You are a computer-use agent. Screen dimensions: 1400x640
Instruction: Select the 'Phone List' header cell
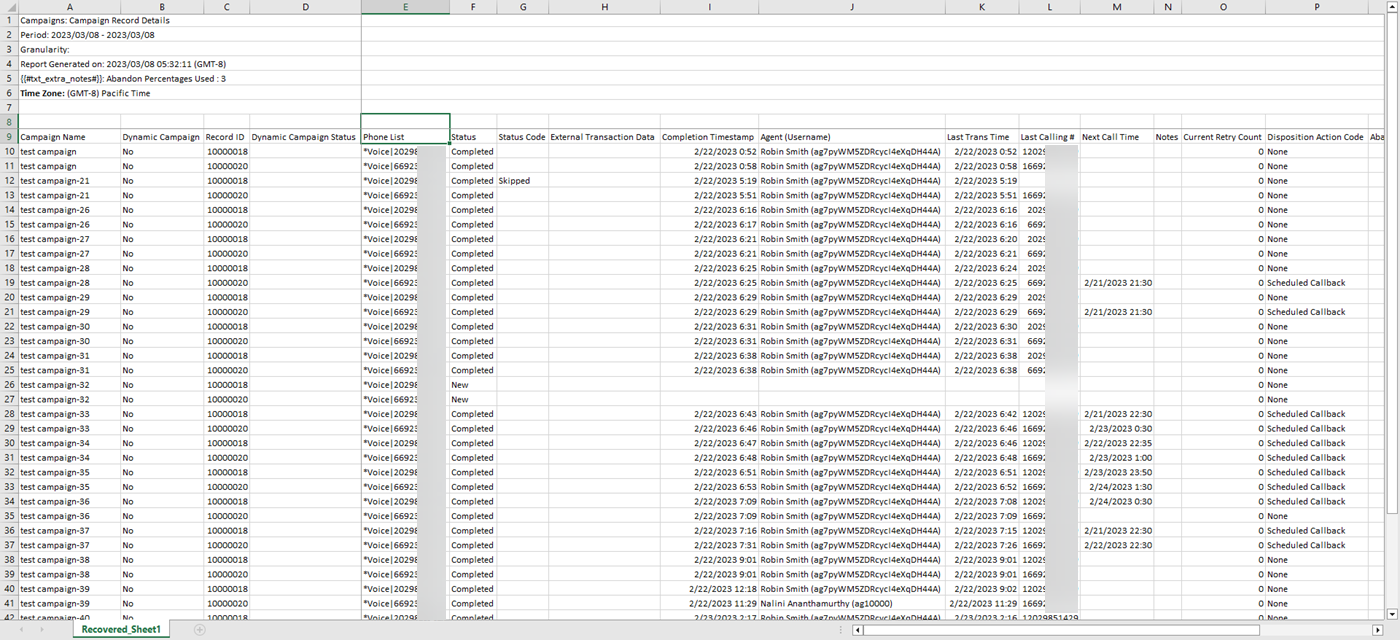[x=405, y=137]
